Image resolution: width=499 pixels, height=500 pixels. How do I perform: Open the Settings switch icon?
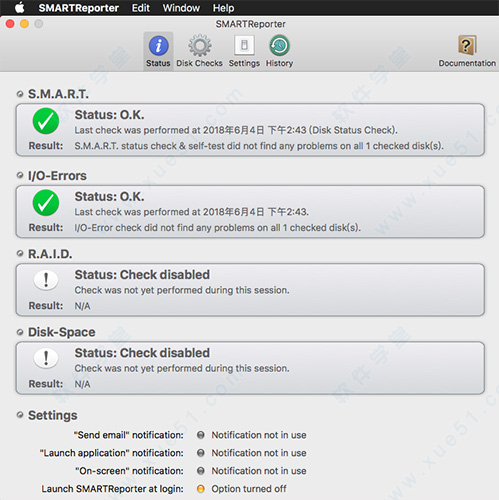point(244,46)
